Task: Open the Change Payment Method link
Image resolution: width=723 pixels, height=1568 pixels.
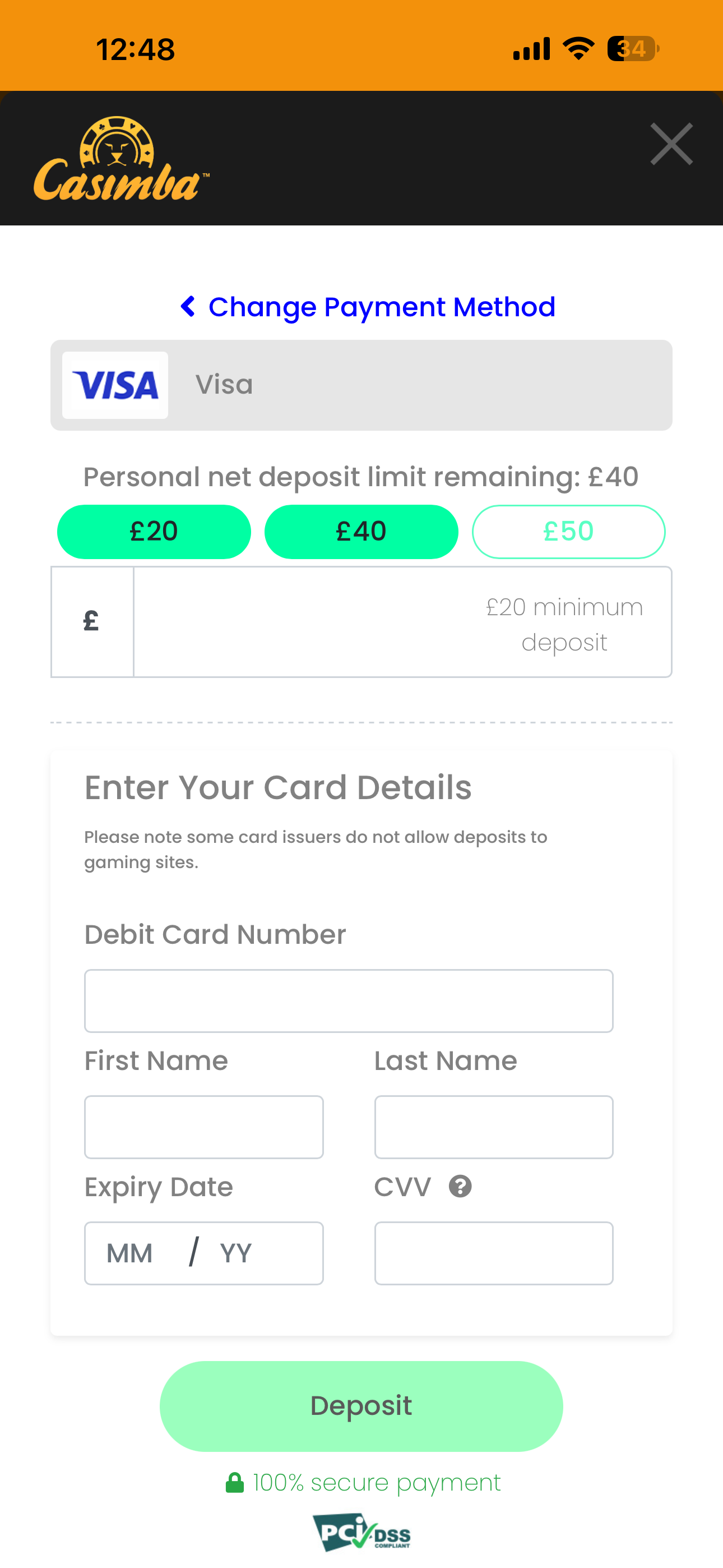Action: point(381,307)
